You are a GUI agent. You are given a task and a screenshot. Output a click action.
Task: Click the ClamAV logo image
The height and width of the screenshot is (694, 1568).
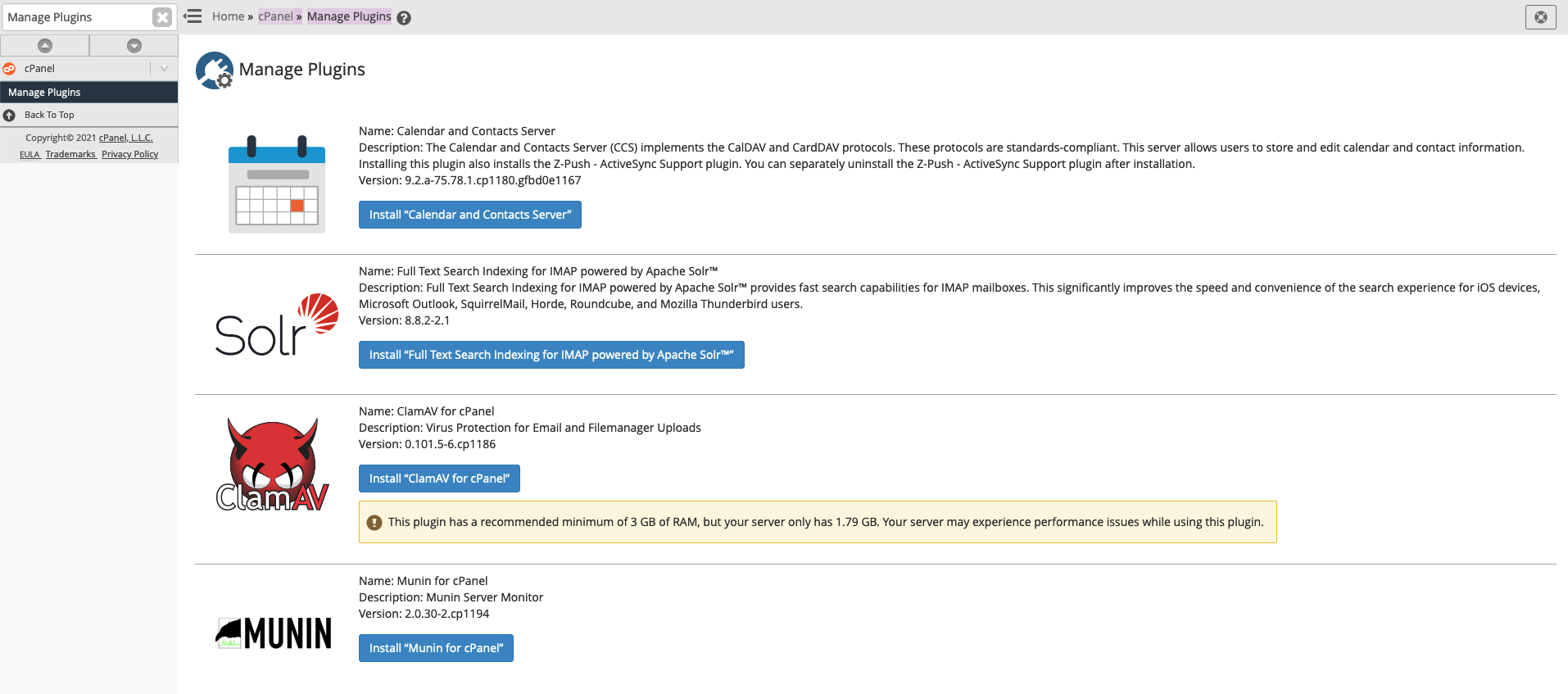click(x=273, y=465)
